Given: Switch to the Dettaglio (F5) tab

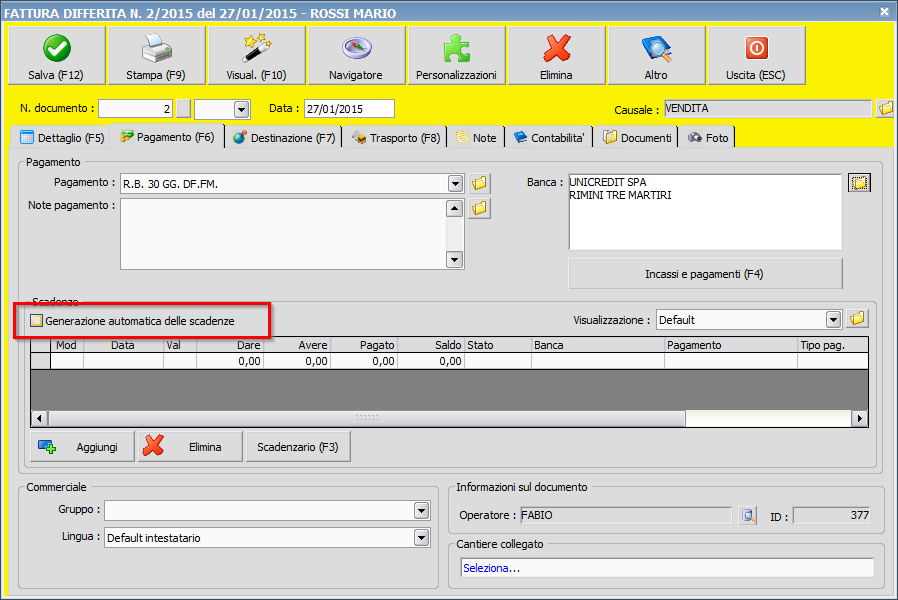Looking at the screenshot, I should [61, 137].
